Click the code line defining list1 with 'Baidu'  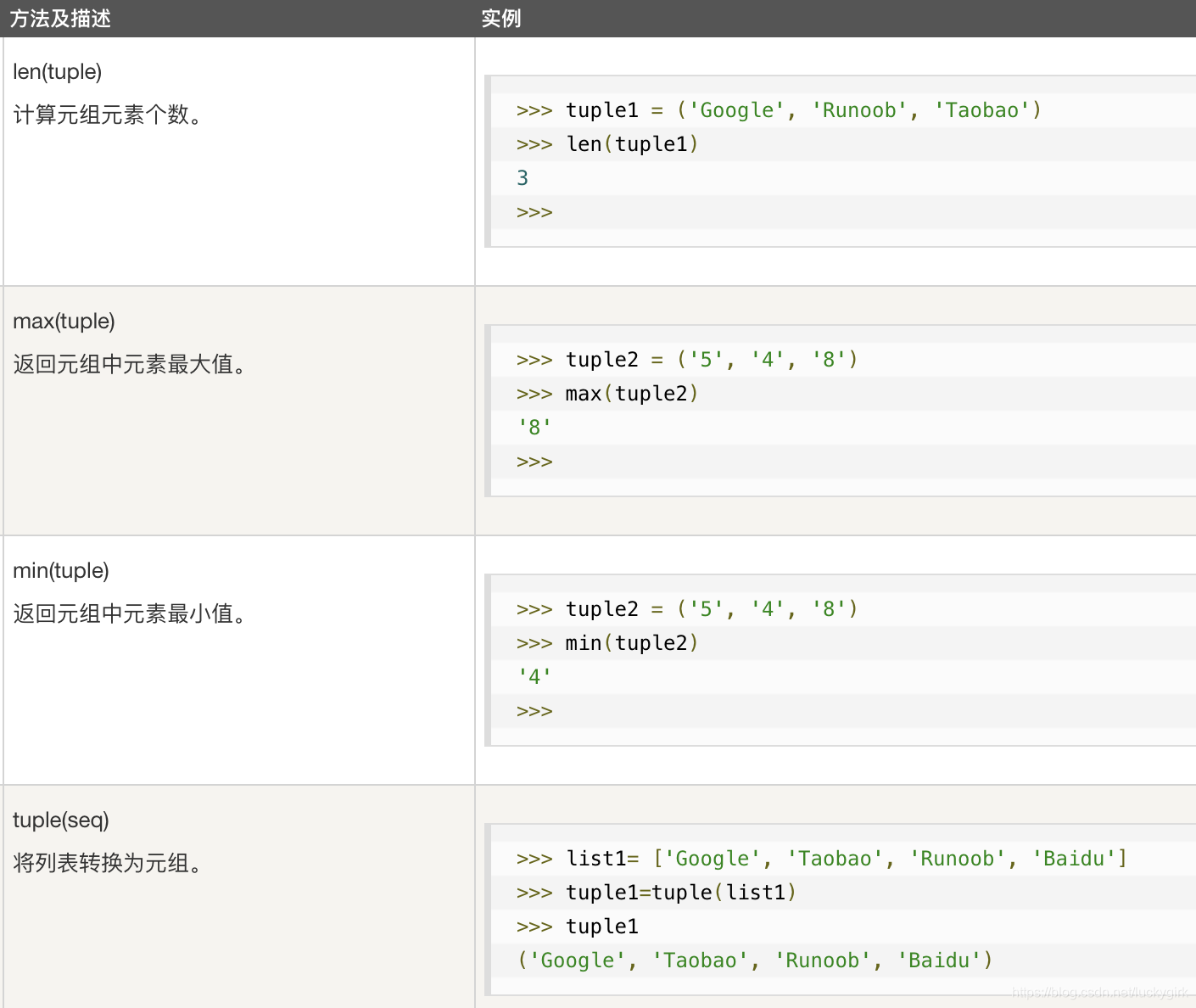pyautogui.click(x=822, y=859)
